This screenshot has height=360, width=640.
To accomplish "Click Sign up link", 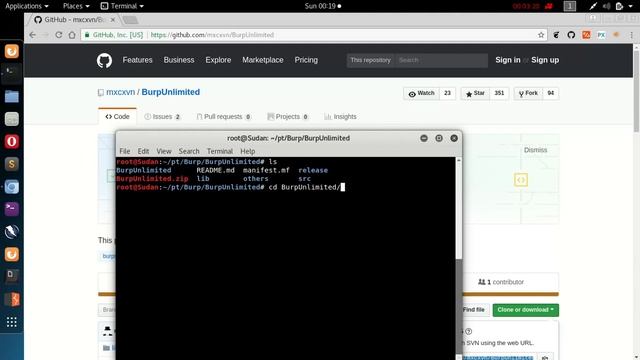I will [545, 60].
